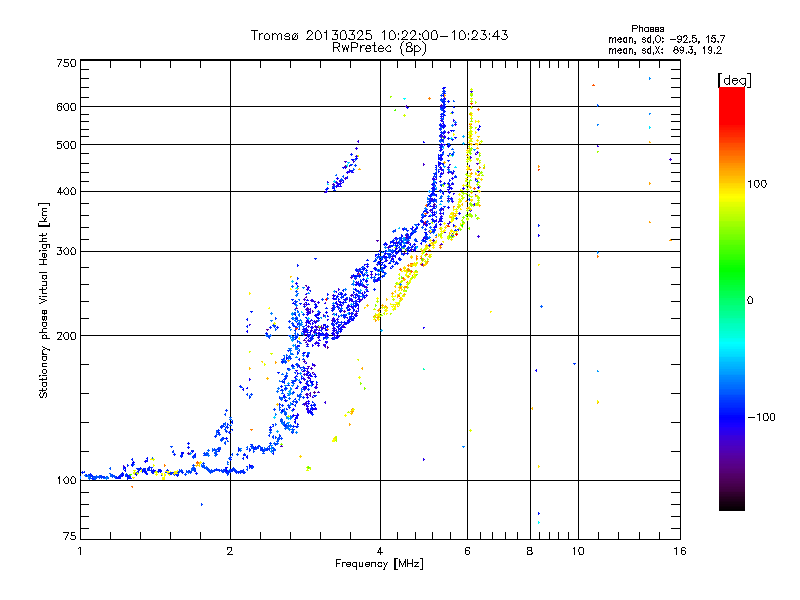The width and height of the screenshot is (800, 600).
Task: Click the colorbar tick label "-100"
Action: (x=761, y=417)
